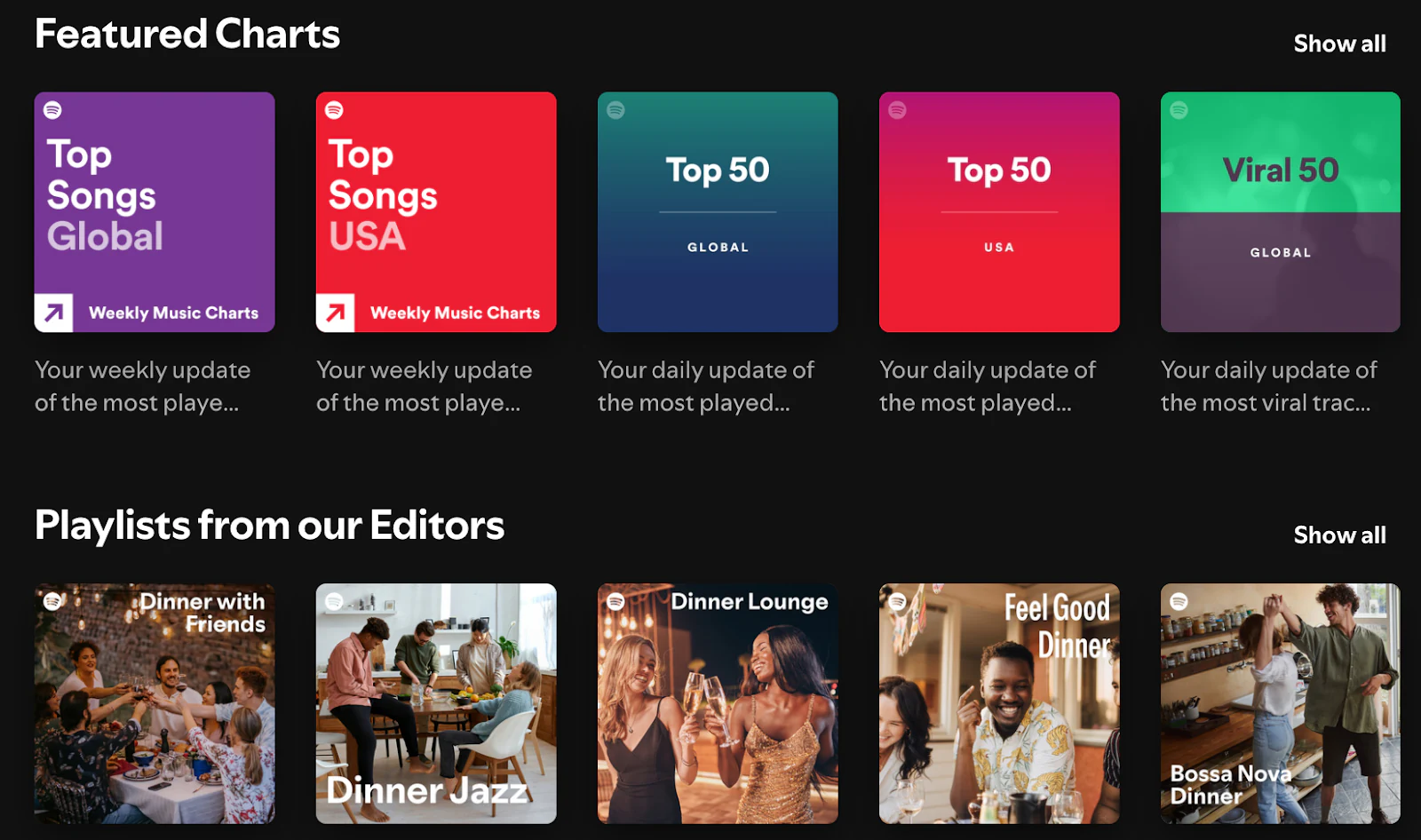
Task: Click Weekly Music Charts label on USA cover
Action: (455, 313)
